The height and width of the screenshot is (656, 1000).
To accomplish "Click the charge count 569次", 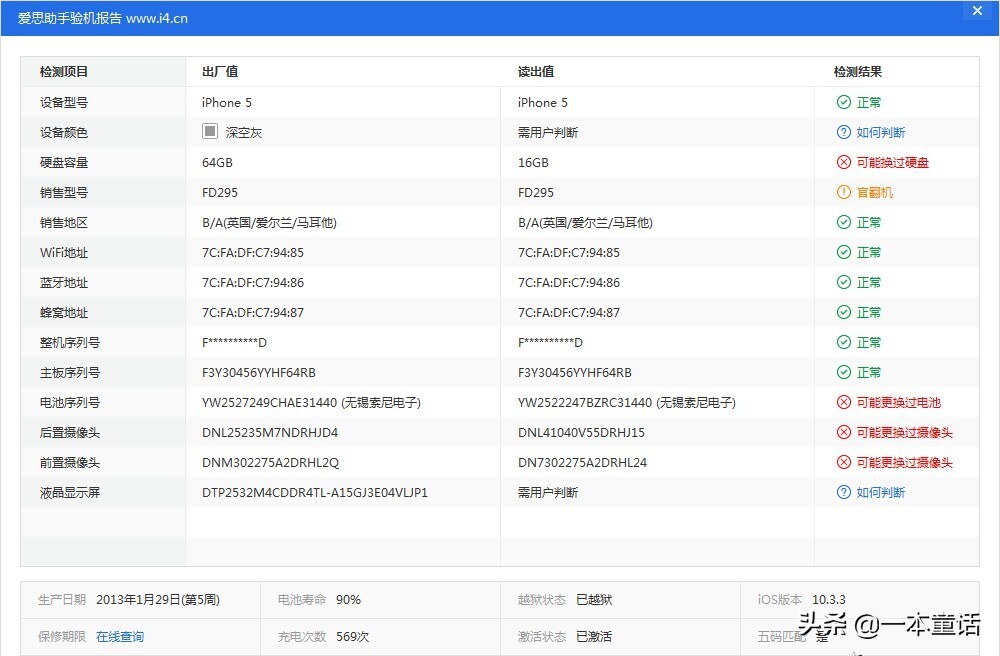I will pyautogui.click(x=353, y=636).
